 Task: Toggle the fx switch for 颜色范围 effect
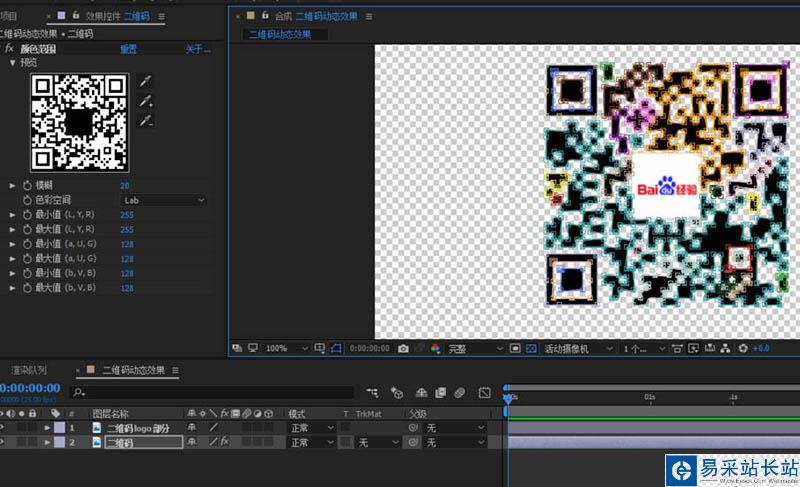coord(9,48)
